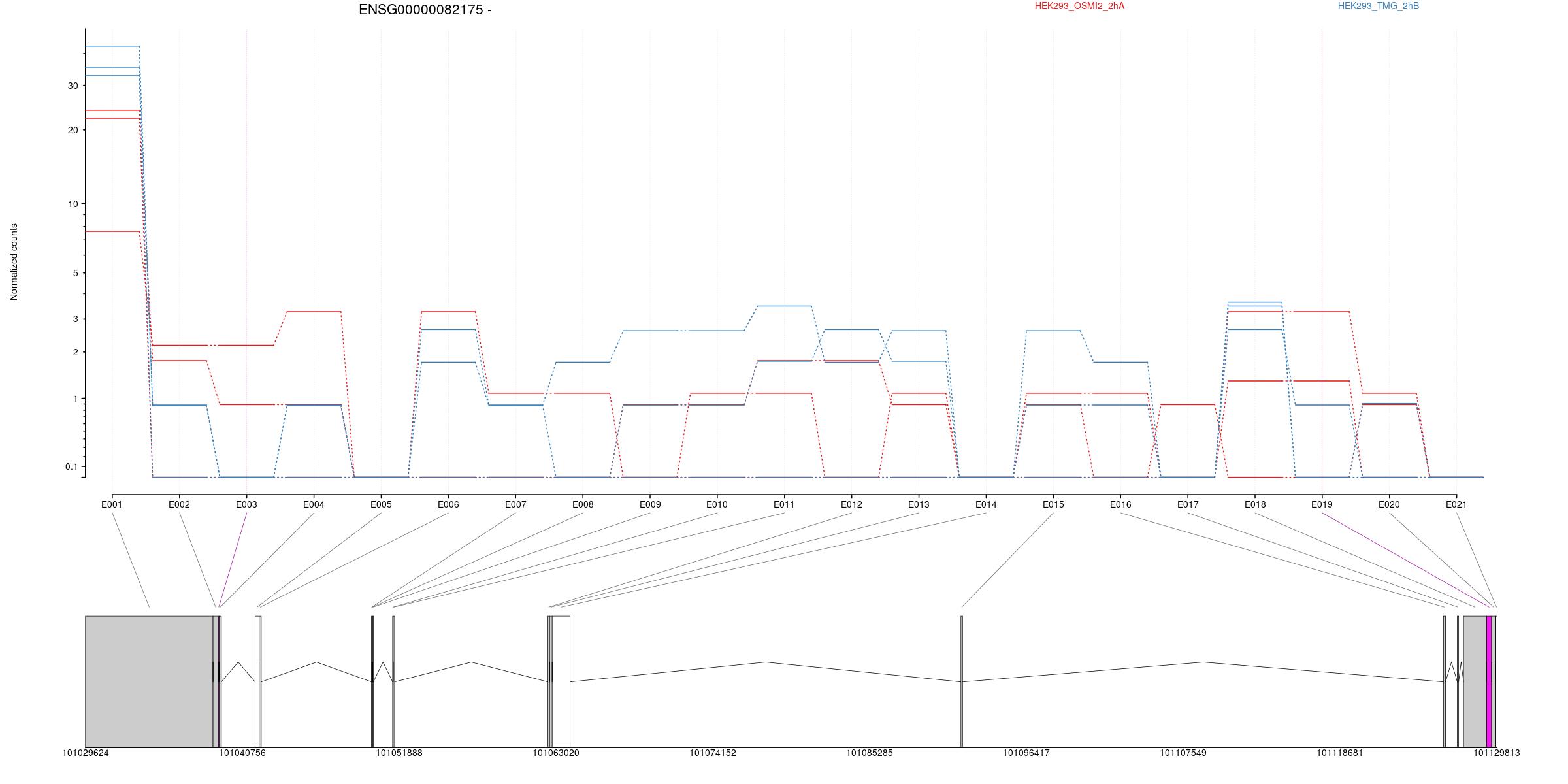Select exon label E002

pyautogui.click(x=179, y=504)
